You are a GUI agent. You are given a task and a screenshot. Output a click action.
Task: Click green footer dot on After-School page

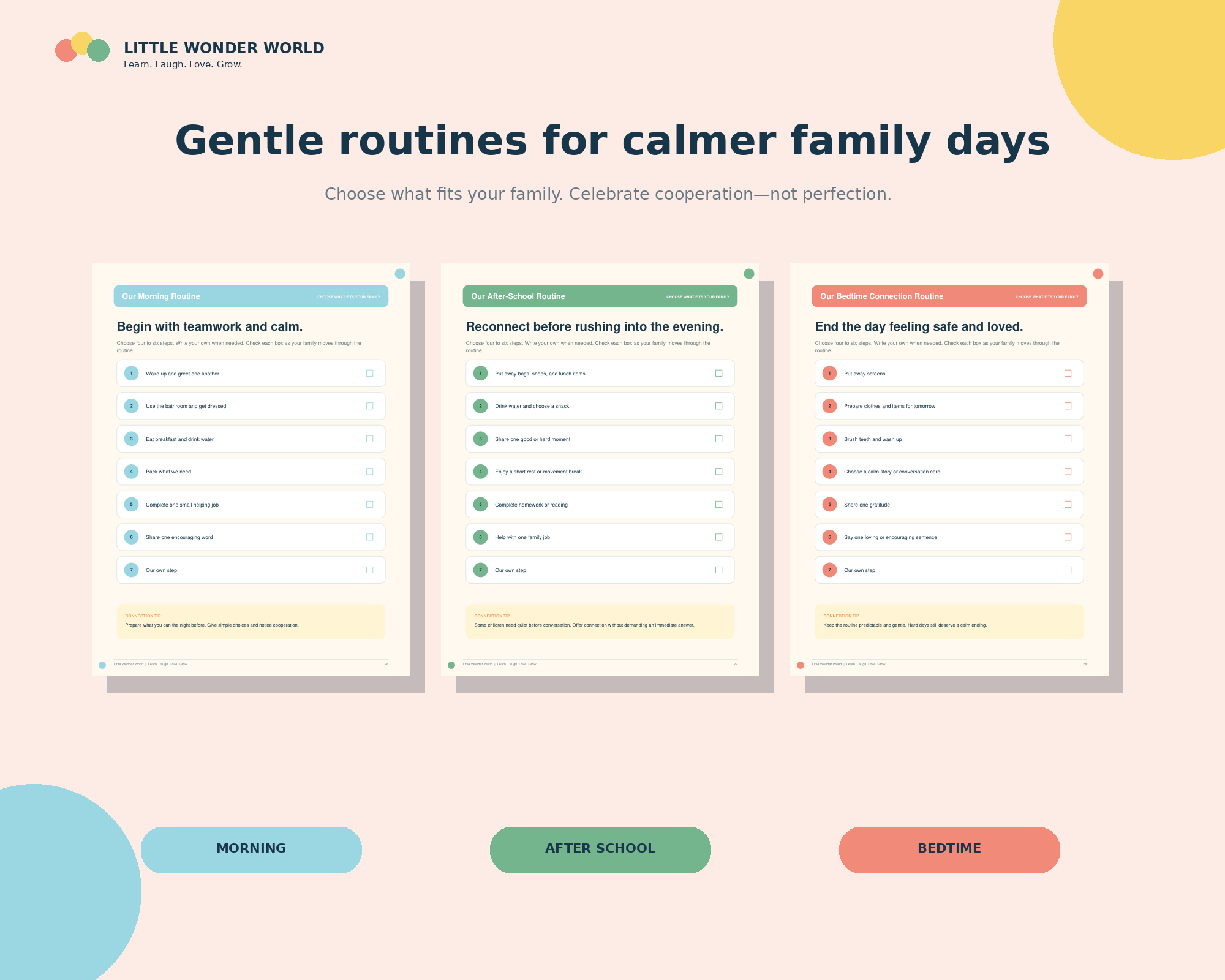(451, 665)
